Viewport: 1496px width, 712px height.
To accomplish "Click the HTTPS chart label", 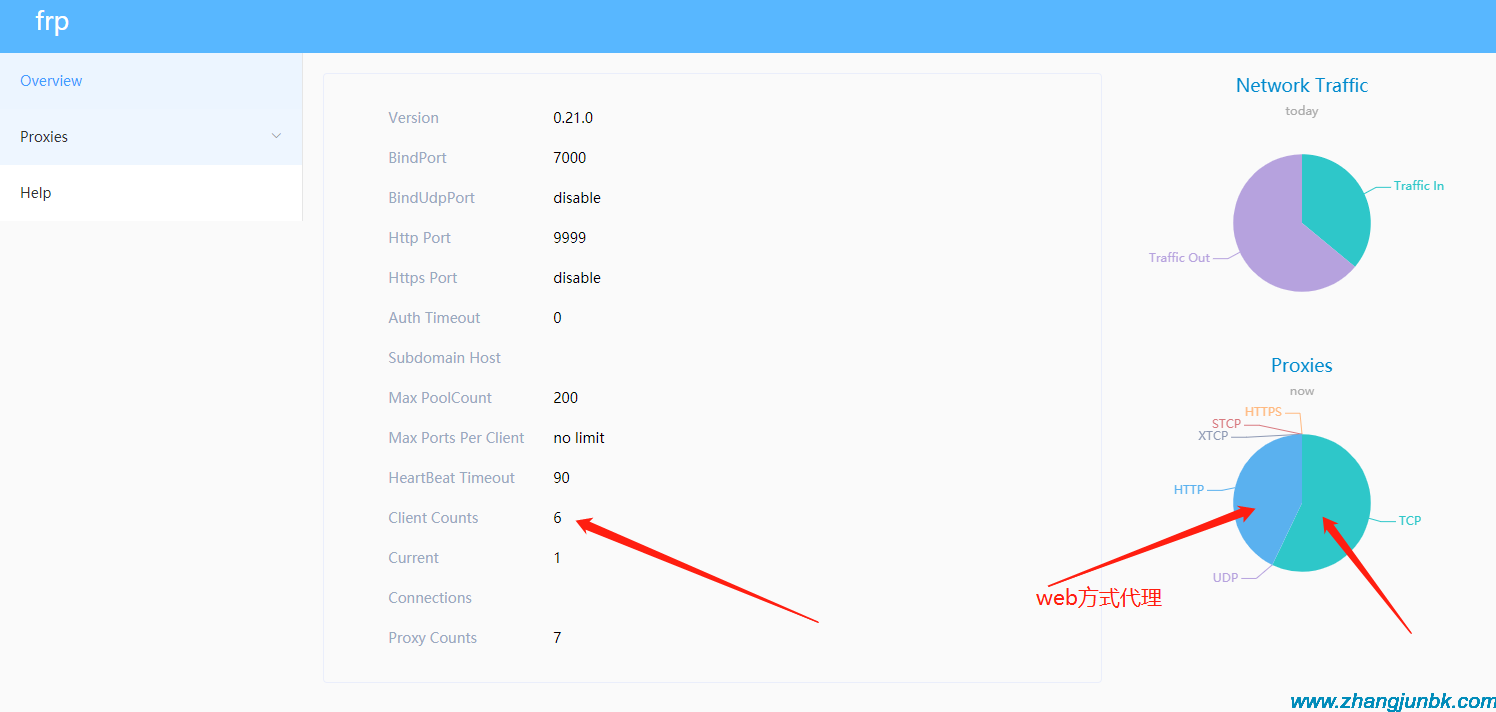I will pyautogui.click(x=1263, y=412).
